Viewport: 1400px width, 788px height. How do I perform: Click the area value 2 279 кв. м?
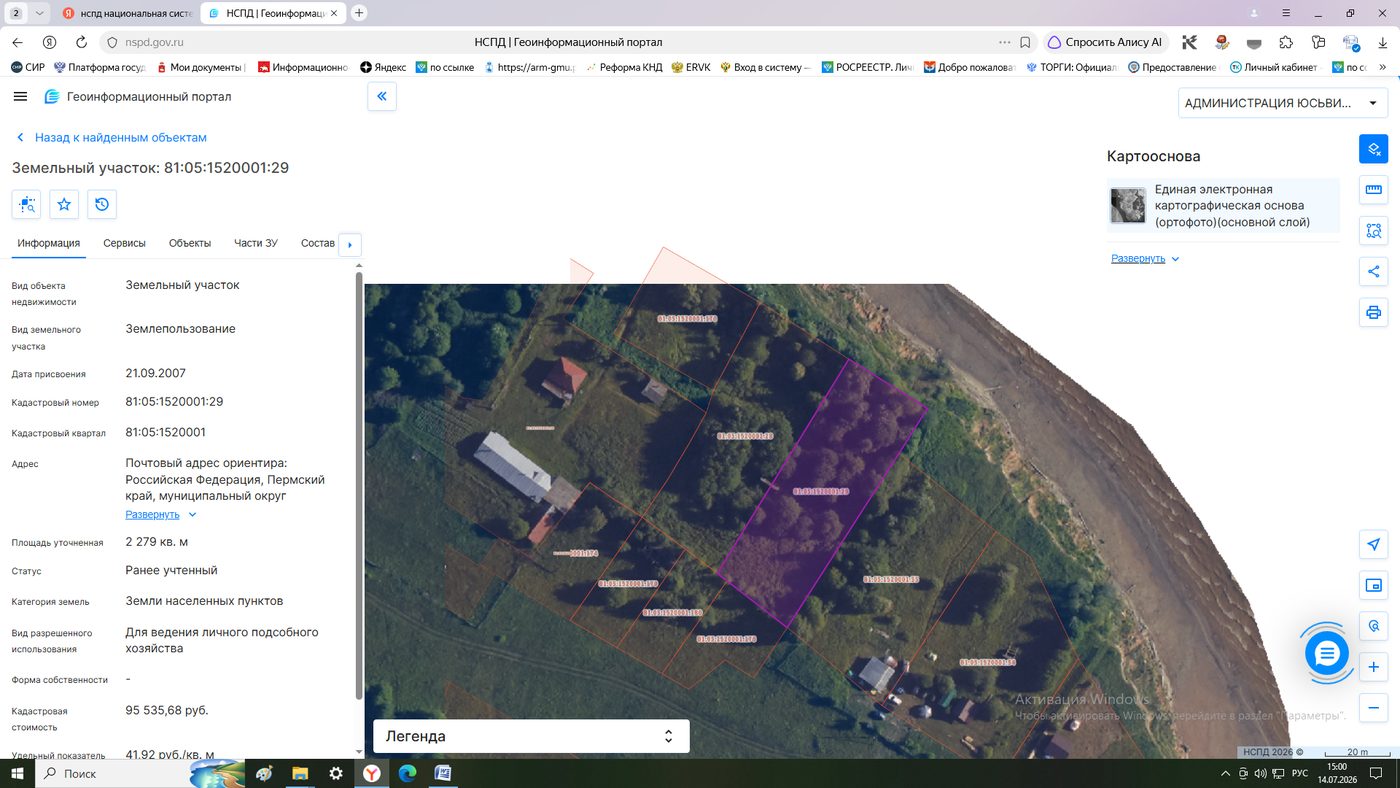(157, 542)
